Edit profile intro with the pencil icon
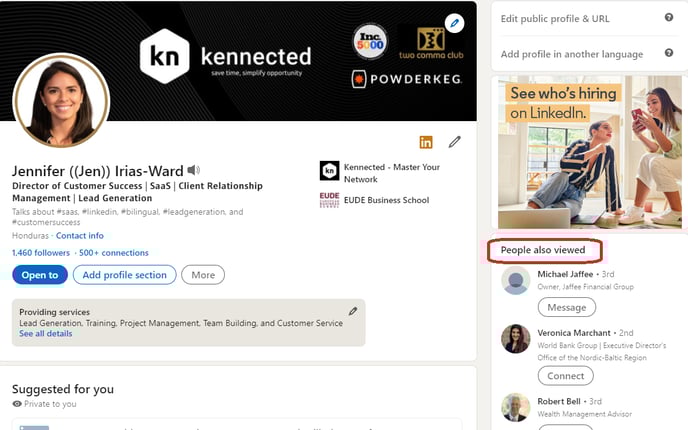 [x=455, y=142]
